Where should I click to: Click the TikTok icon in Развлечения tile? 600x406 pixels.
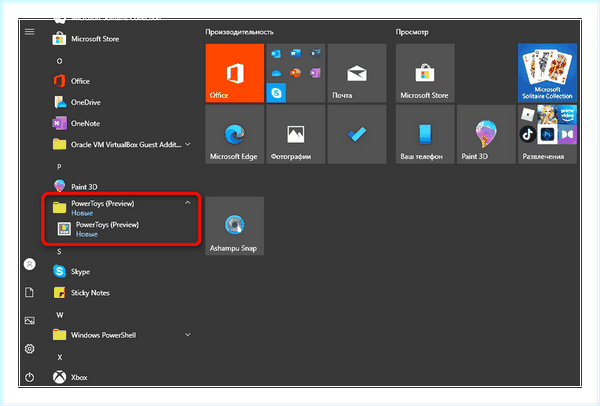tap(528, 134)
